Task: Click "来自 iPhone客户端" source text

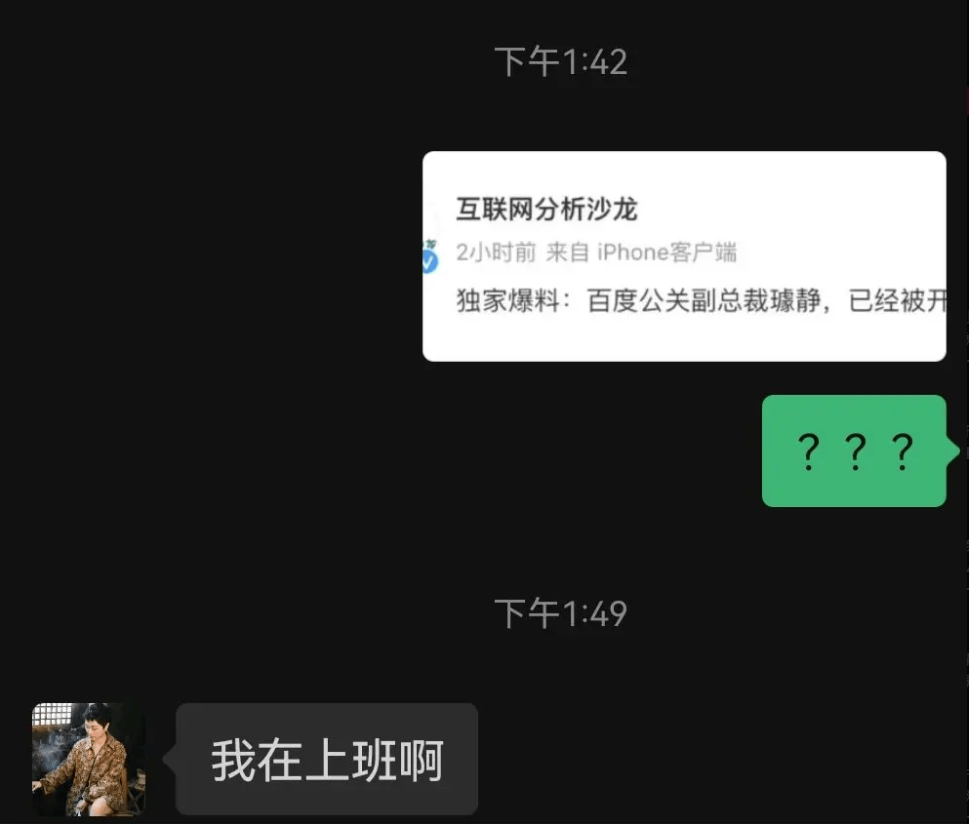Action: (641, 252)
